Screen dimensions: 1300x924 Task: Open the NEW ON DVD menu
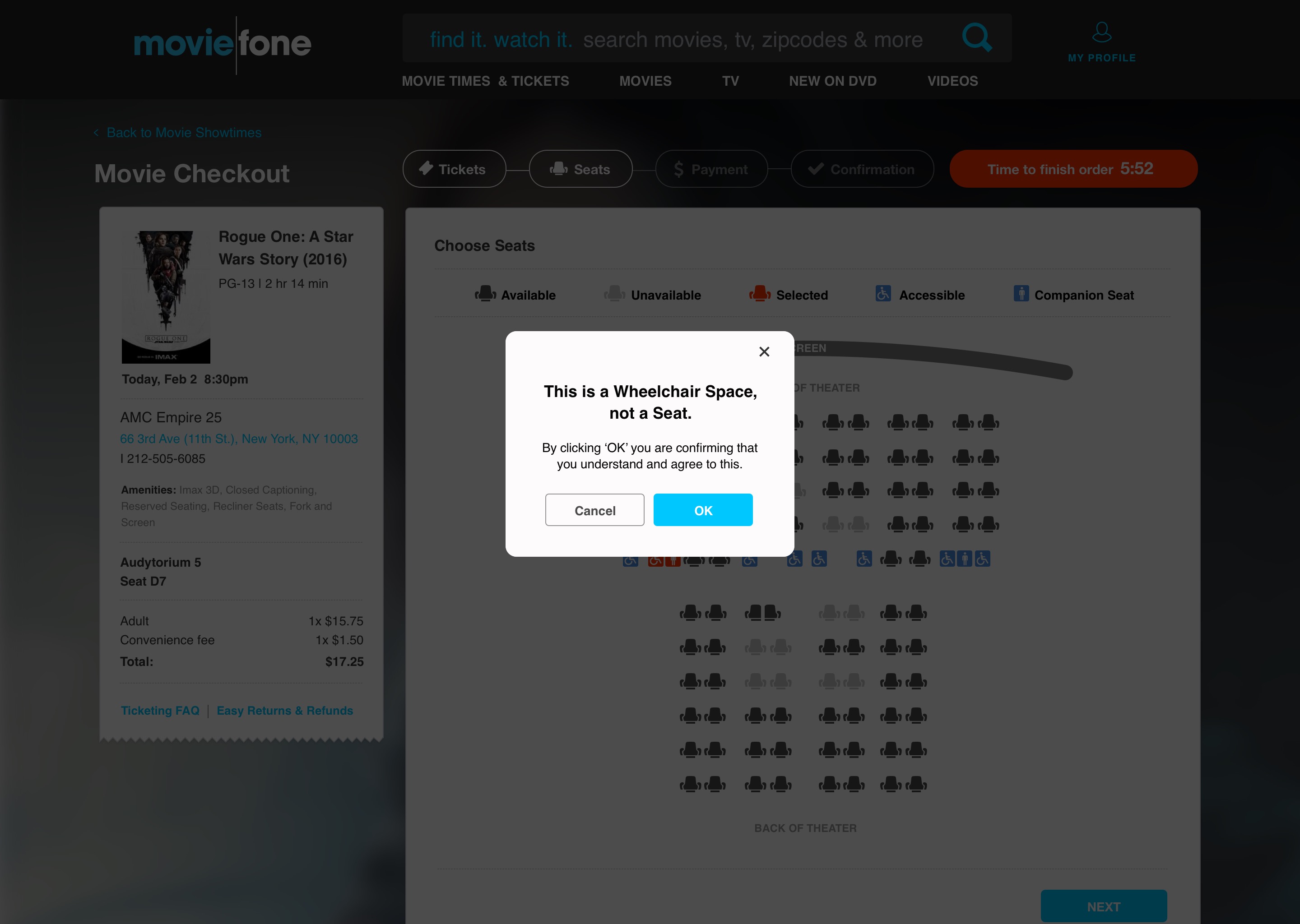point(832,81)
